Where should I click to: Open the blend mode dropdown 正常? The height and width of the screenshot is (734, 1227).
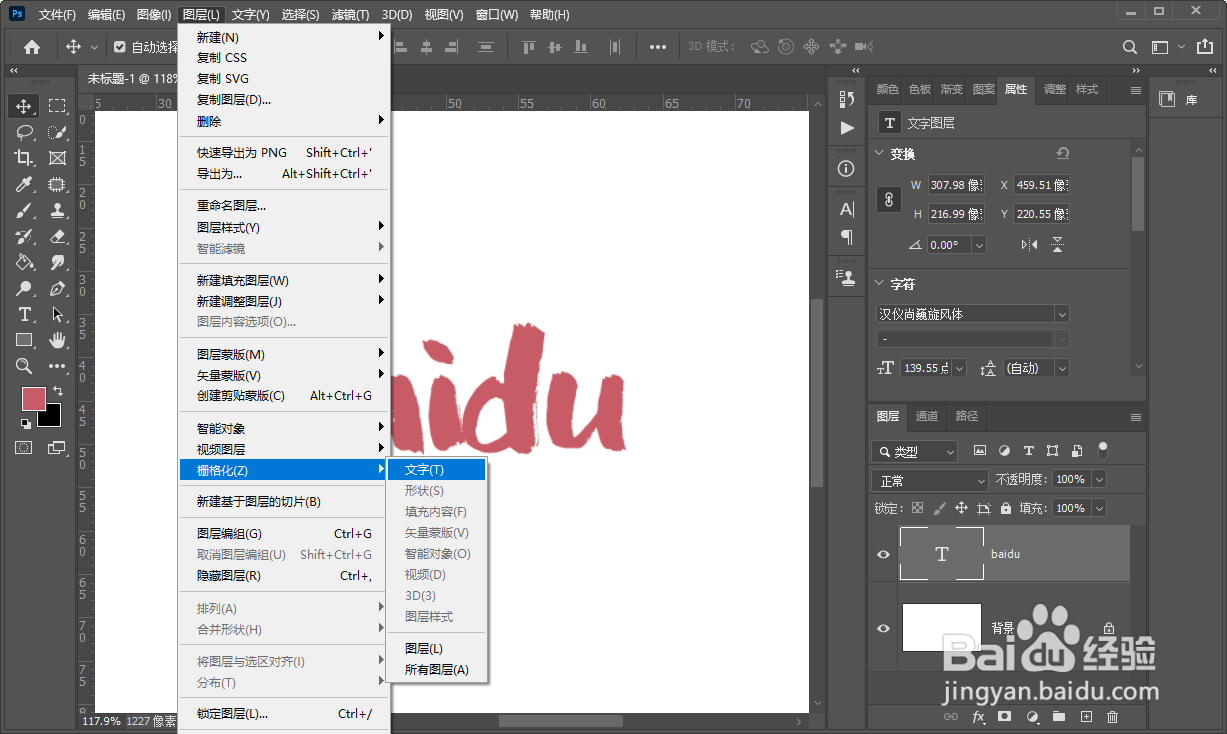(x=931, y=480)
